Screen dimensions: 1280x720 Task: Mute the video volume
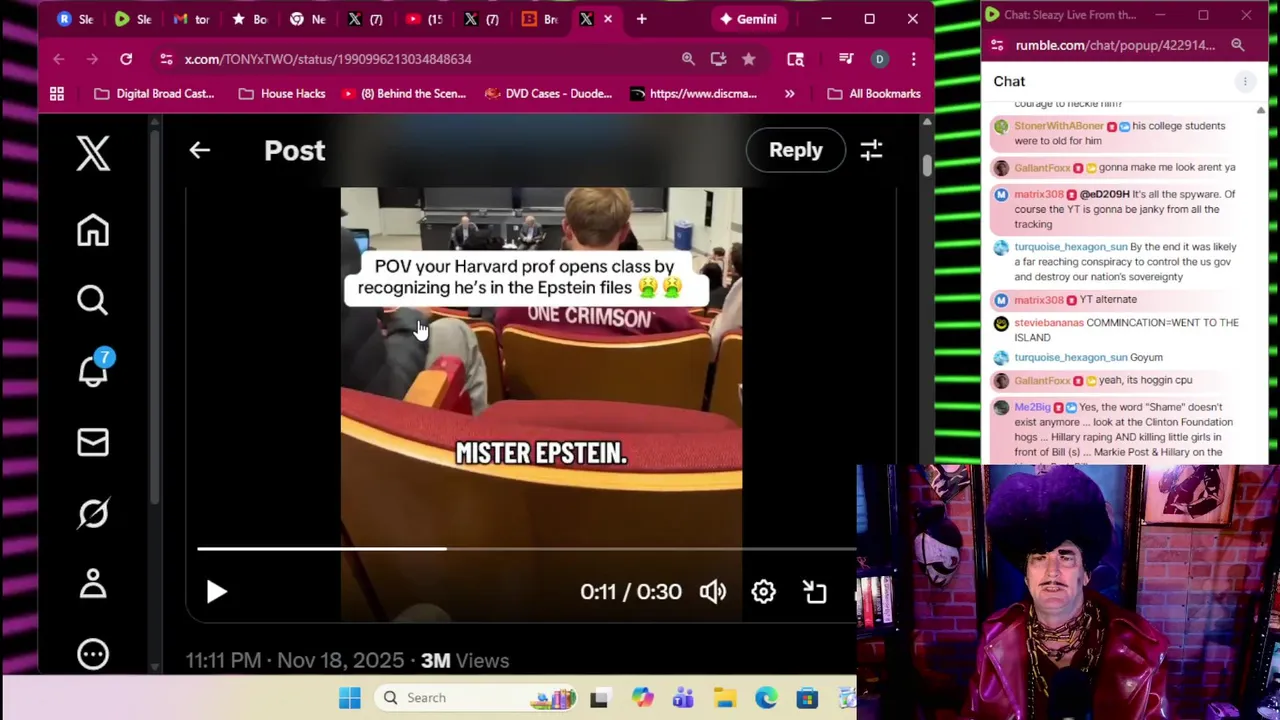point(713,592)
